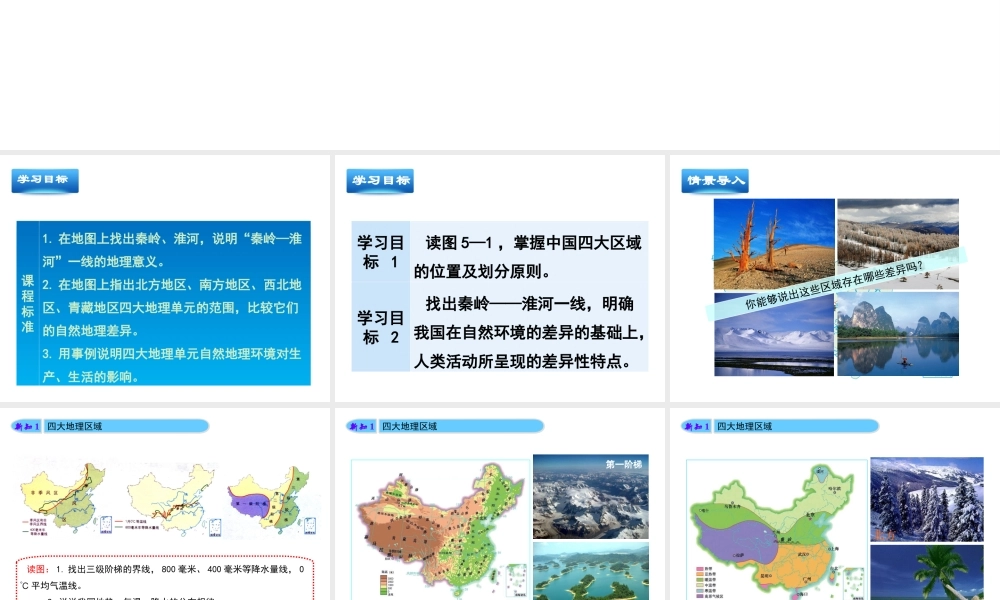Select text '找出秦岭——淮河一线，明确'
Viewport: 1000px width, 600px height.
pos(529,304)
